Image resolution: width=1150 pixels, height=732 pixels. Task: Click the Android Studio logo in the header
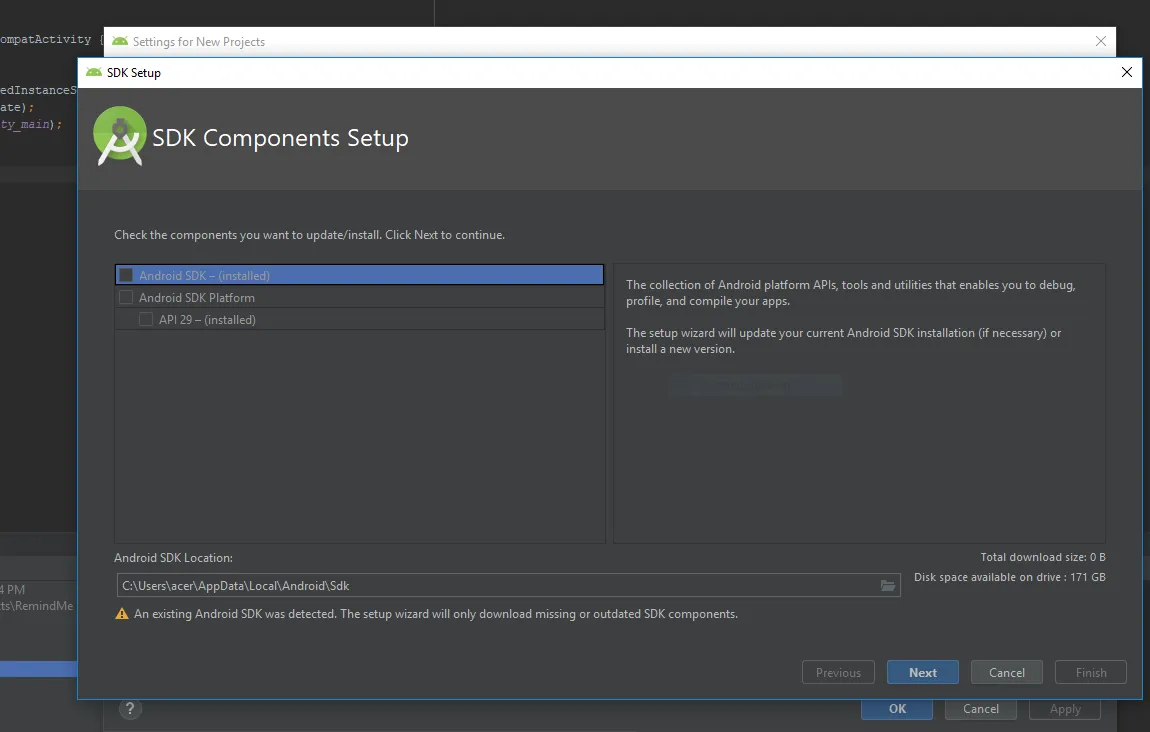click(x=120, y=137)
